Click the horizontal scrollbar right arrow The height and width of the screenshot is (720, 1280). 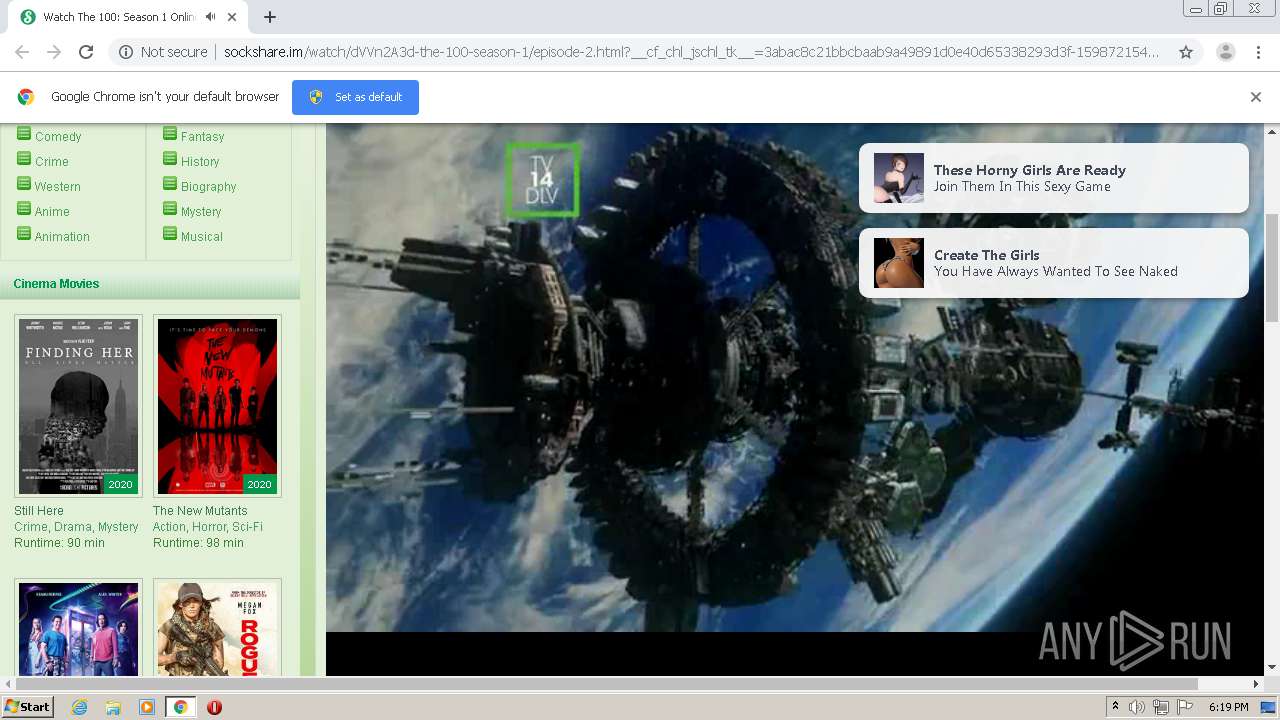pyautogui.click(x=1256, y=684)
